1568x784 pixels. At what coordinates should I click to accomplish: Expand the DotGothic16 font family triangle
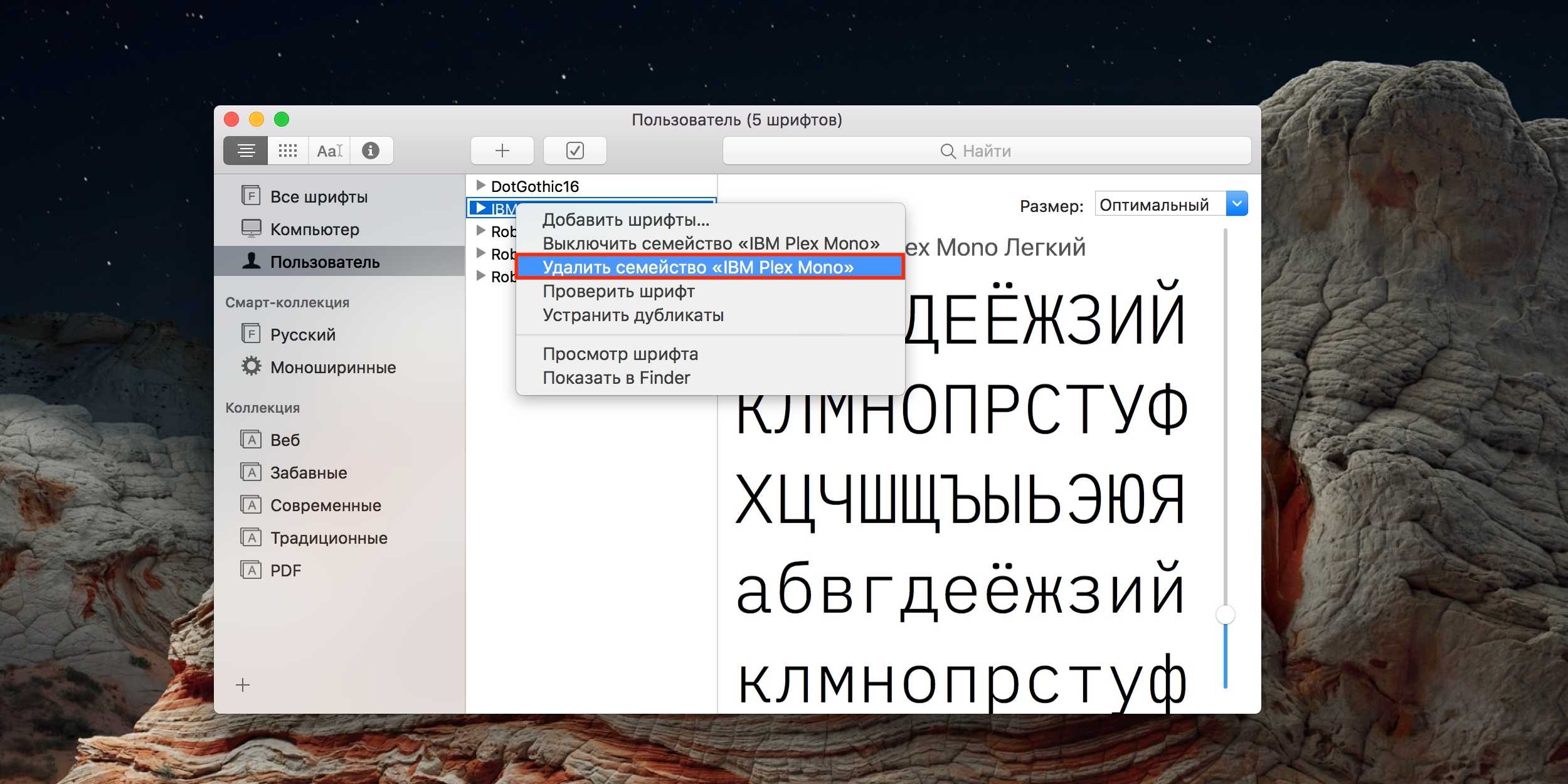[481, 185]
